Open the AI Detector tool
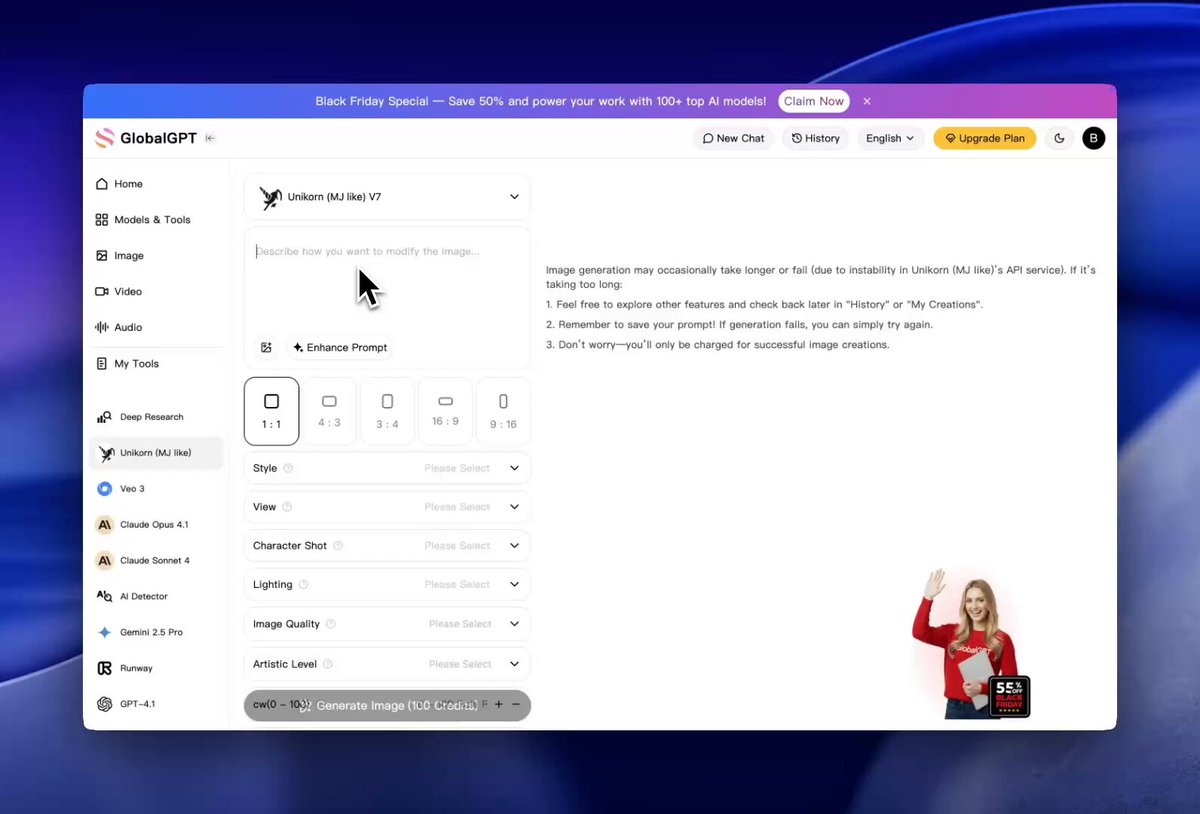1200x814 pixels. click(156, 597)
